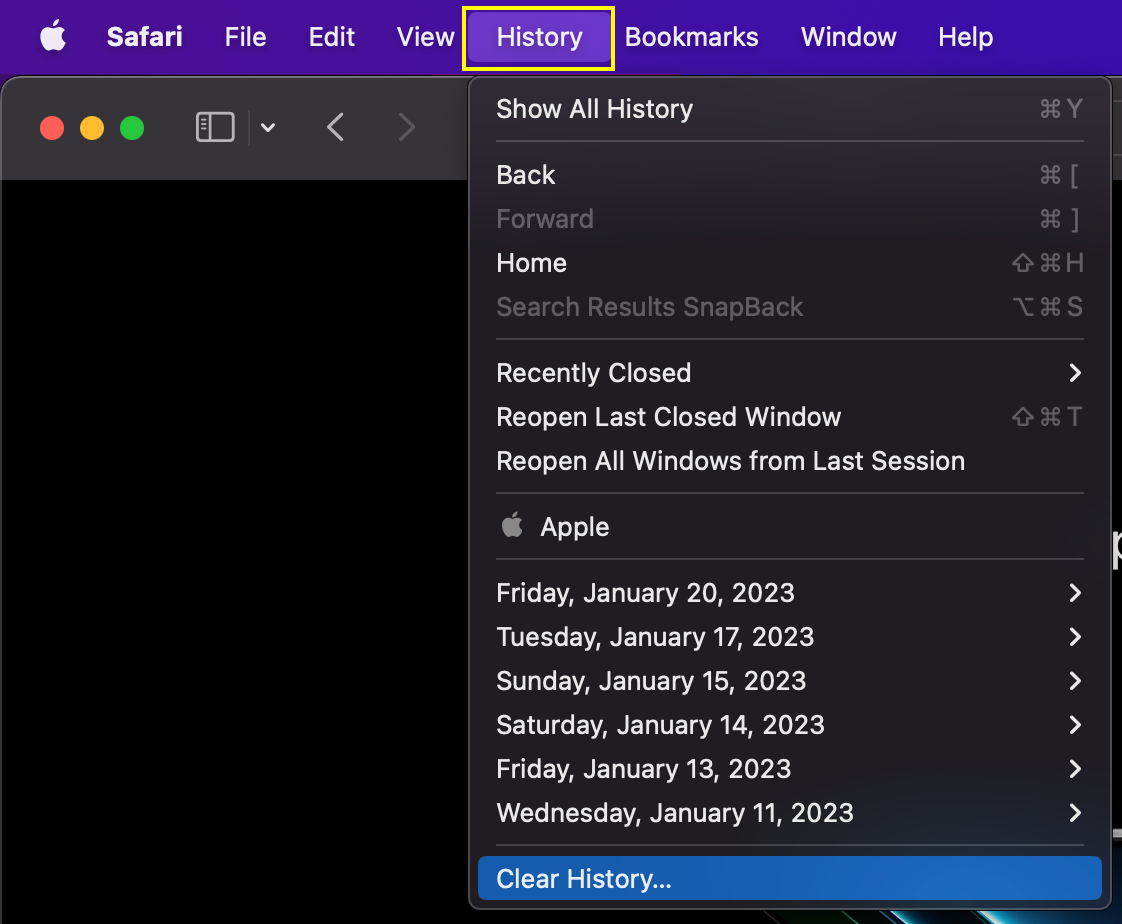Open the Apple history entry

(789, 527)
